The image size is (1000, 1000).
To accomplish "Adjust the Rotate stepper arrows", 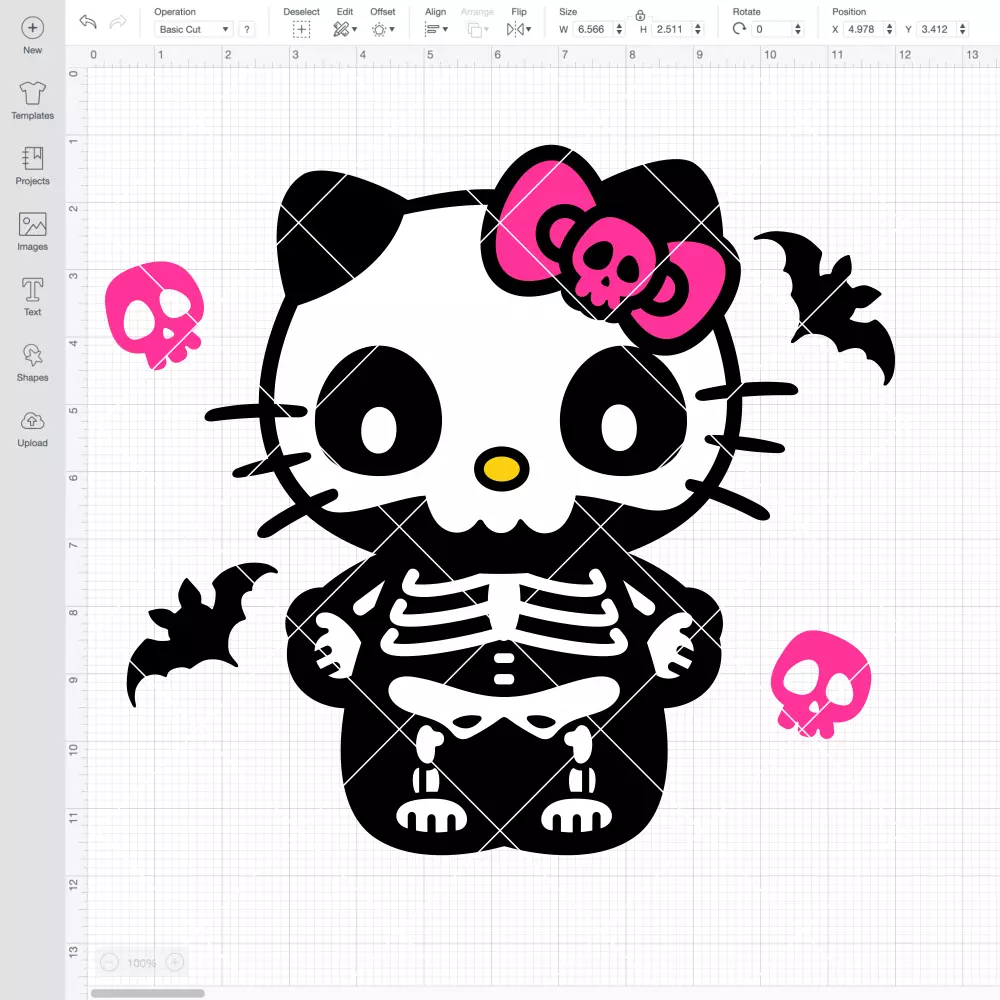I will [797, 29].
